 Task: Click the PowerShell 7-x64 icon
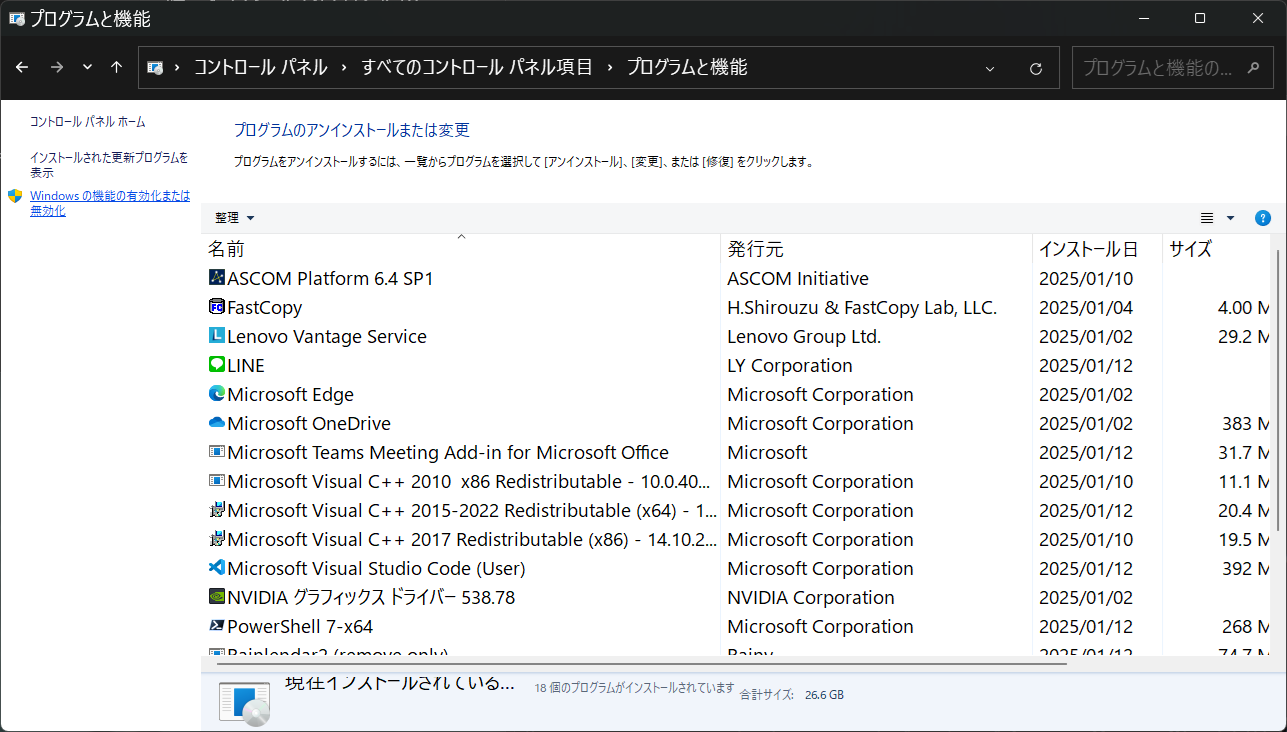click(x=216, y=626)
